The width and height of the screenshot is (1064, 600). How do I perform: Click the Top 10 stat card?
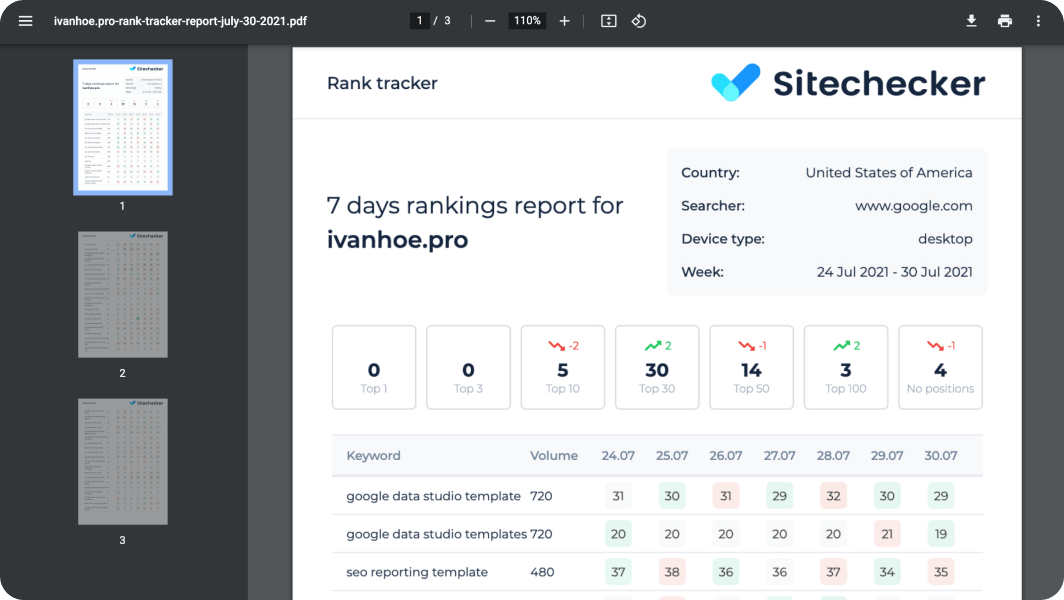tap(563, 367)
